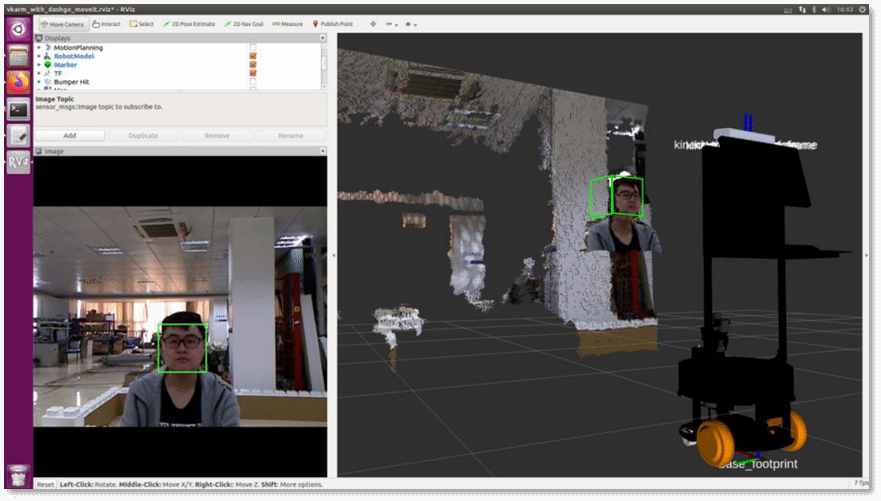Image resolution: width=881 pixels, height=501 pixels.
Task: Pick the 2D Nav Goal tool
Action: pyautogui.click(x=243, y=24)
